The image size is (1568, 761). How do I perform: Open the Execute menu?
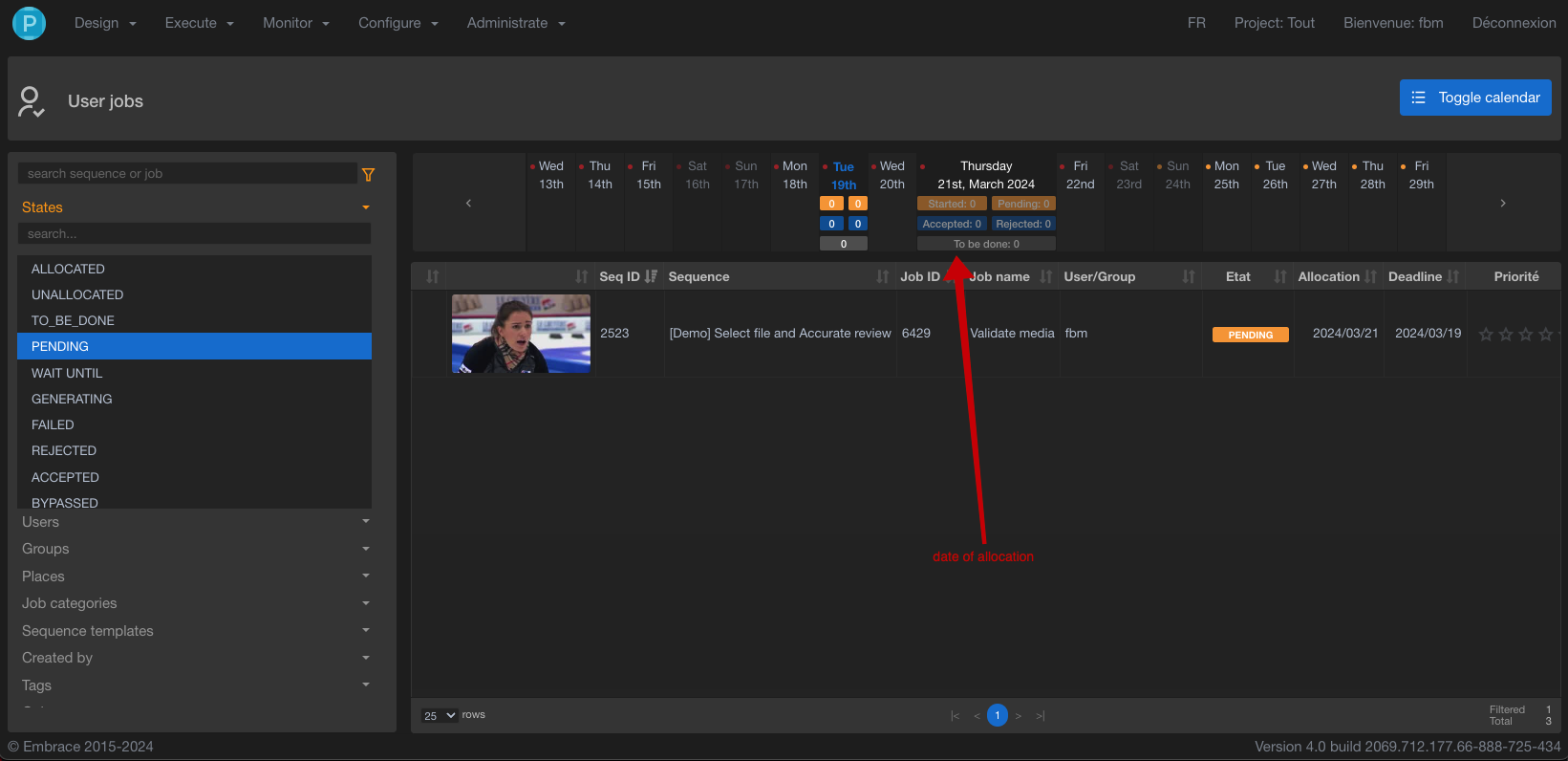199,23
